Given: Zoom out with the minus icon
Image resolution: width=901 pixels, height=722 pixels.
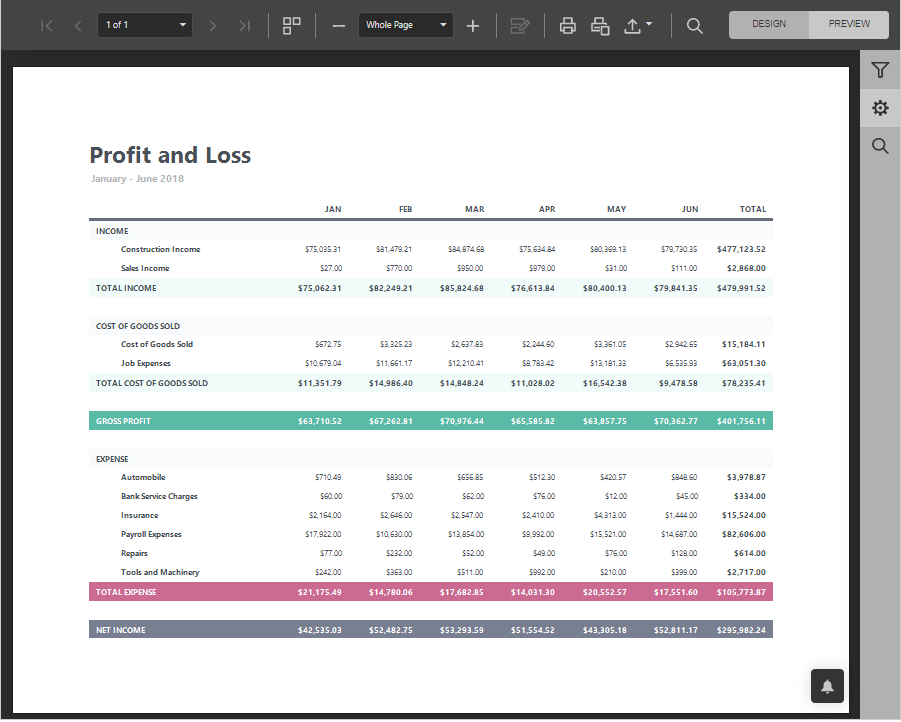Looking at the screenshot, I should click(x=339, y=26).
